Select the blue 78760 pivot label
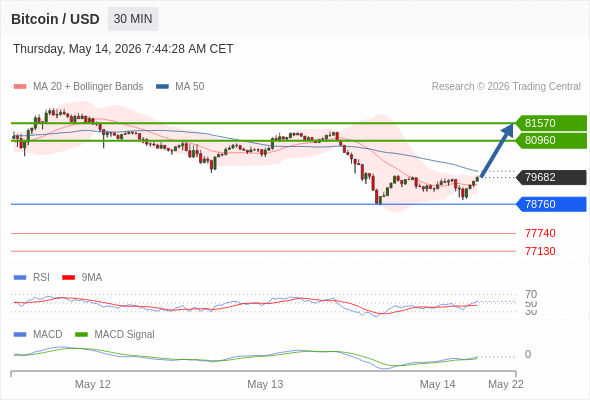The width and height of the screenshot is (590, 400). click(x=551, y=204)
